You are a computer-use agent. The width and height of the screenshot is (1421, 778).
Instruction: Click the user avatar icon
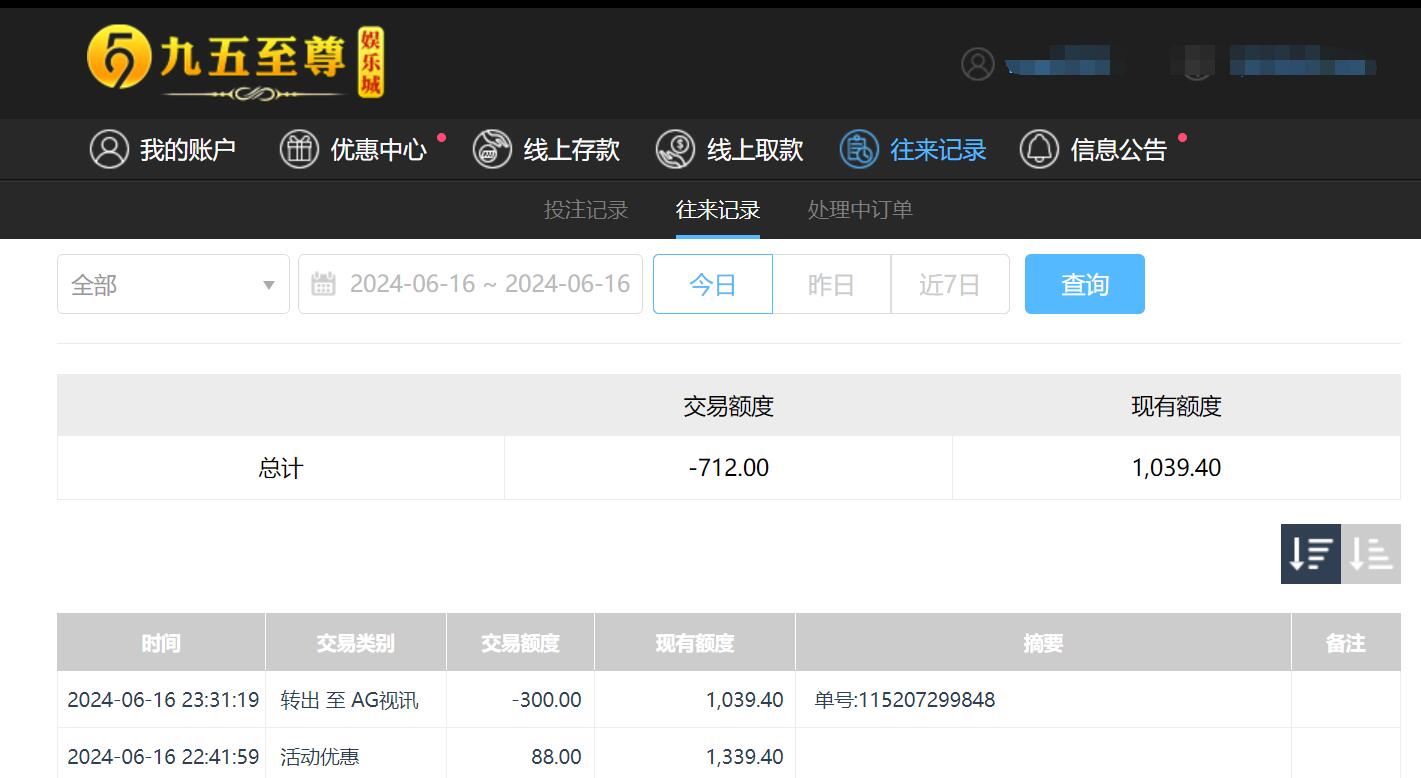977,62
